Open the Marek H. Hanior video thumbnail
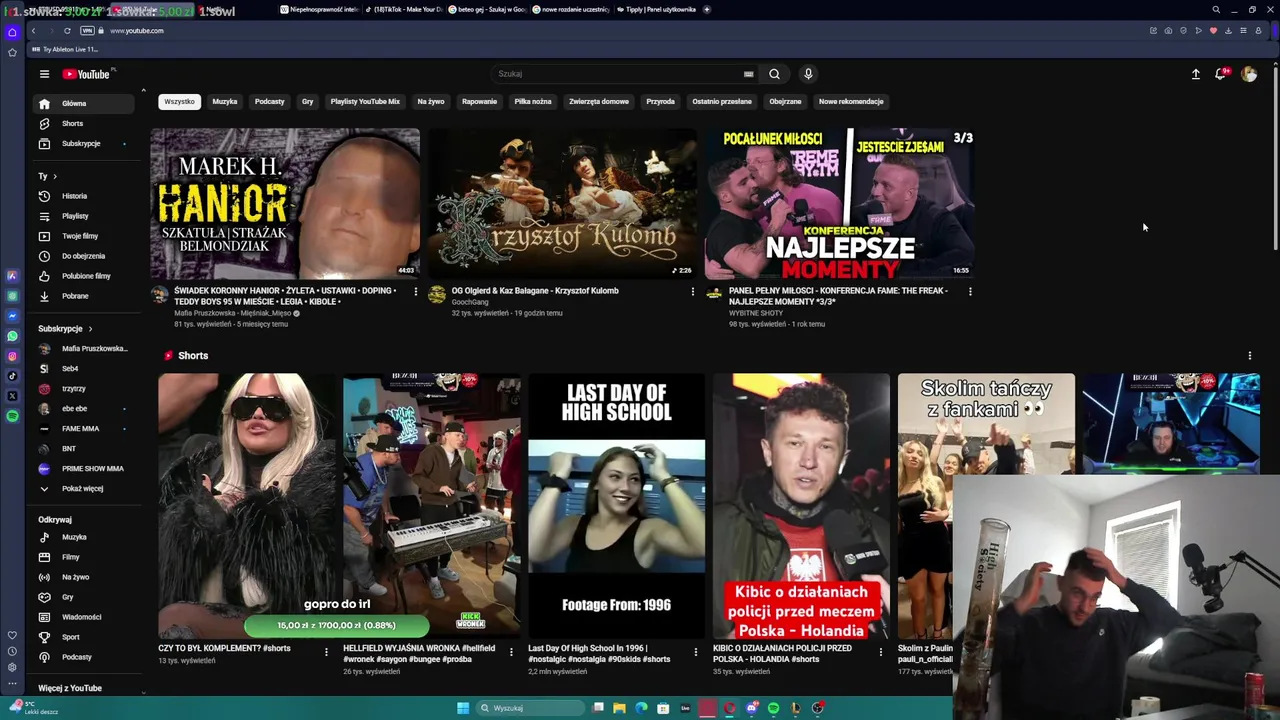1280x720 pixels. coord(285,203)
